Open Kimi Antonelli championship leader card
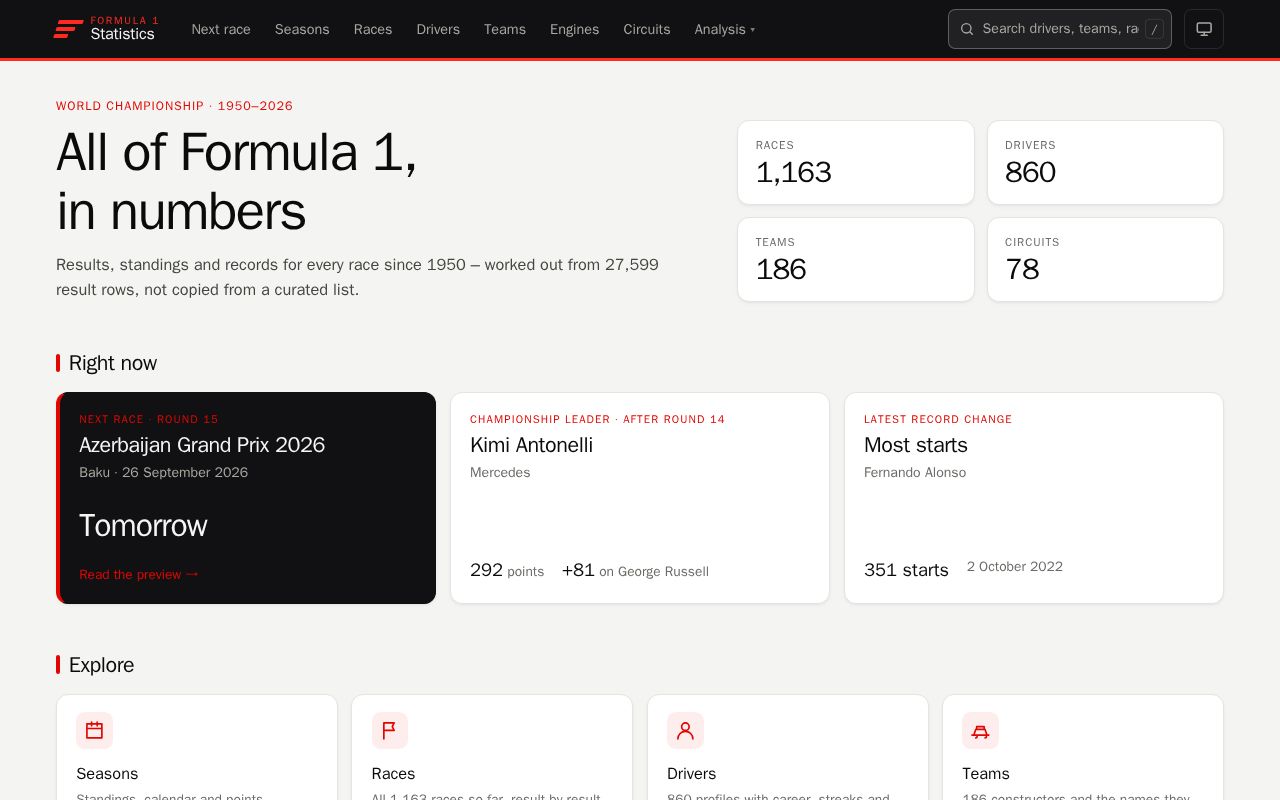Viewport: 1280px width, 800px height. (x=640, y=498)
